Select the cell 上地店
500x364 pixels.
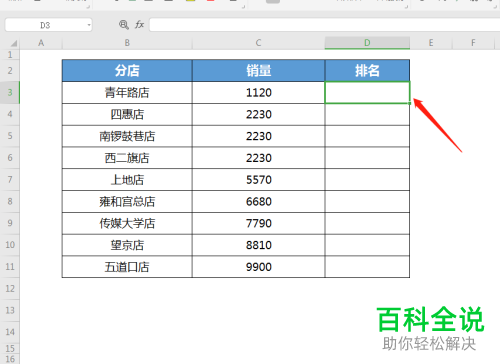[x=127, y=180]
